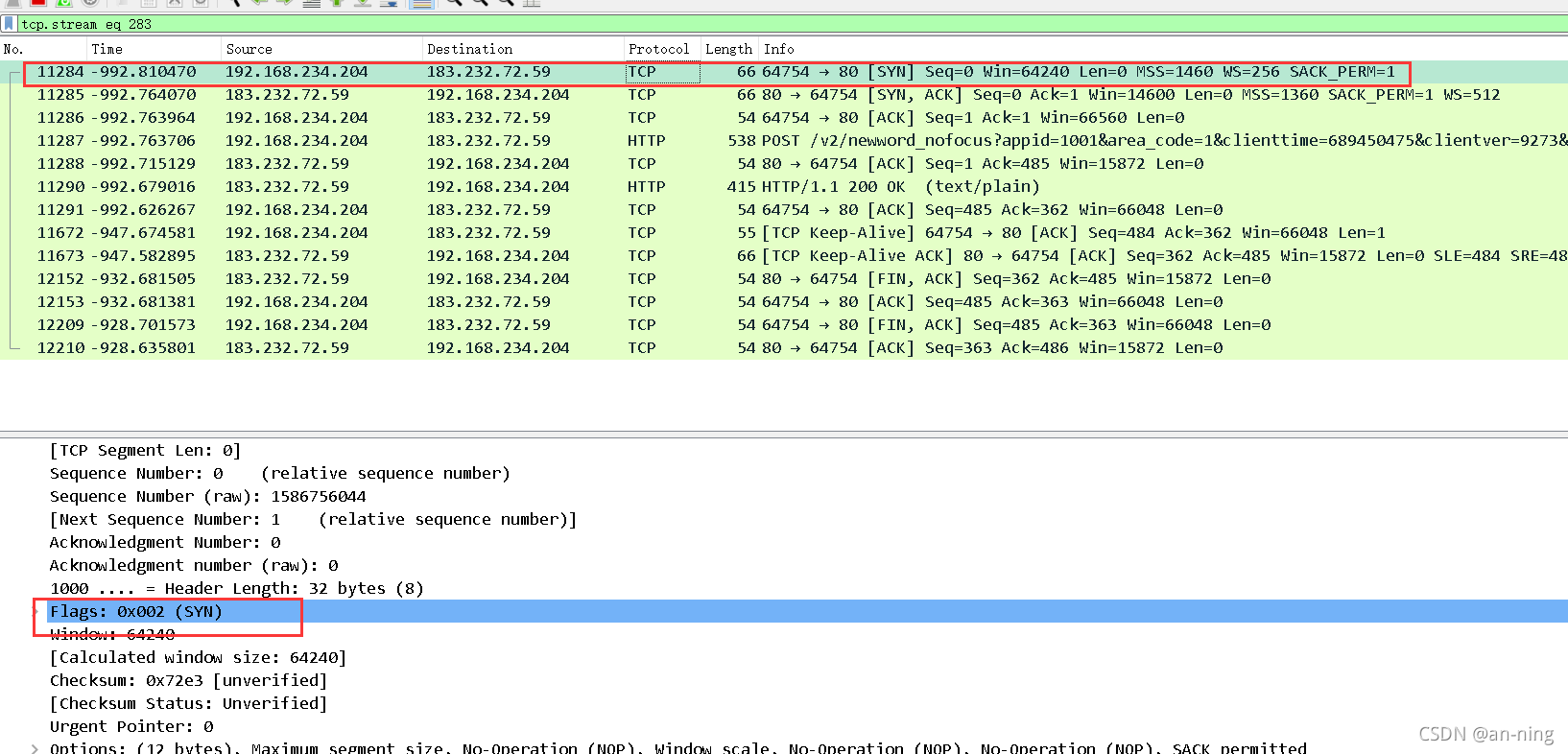Sort by the Info column header
This screenshot has width=1568, height=754.
point(778,49)
